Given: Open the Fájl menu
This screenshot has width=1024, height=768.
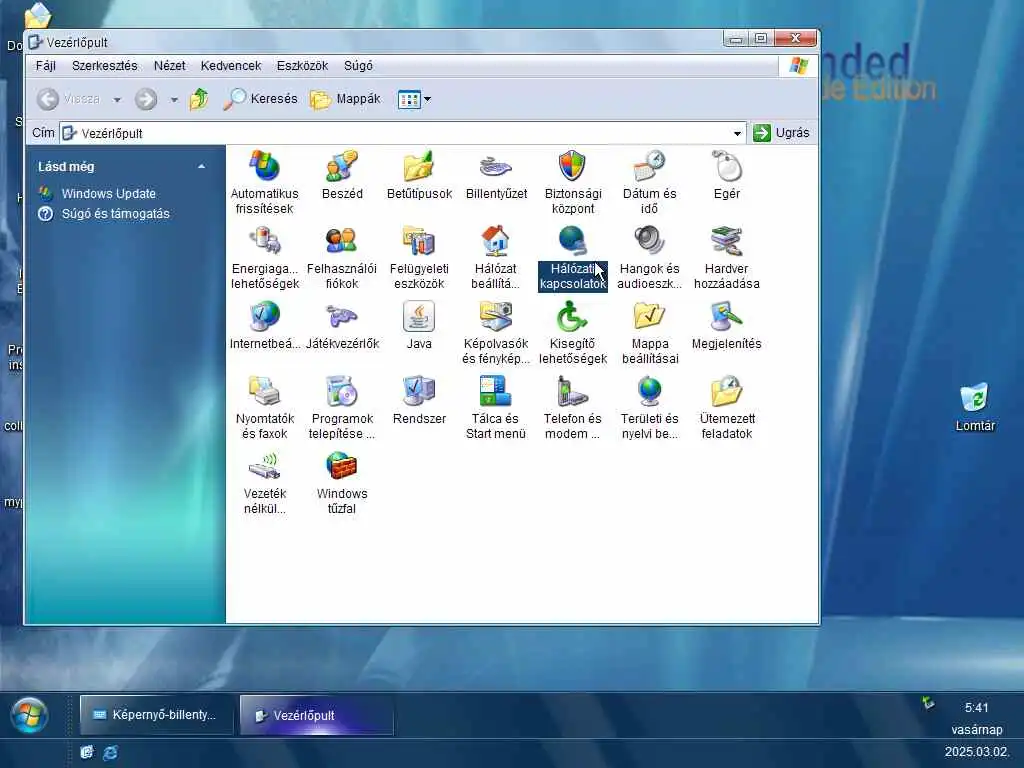Looking at the screenshot, I should tap(46, 66).
